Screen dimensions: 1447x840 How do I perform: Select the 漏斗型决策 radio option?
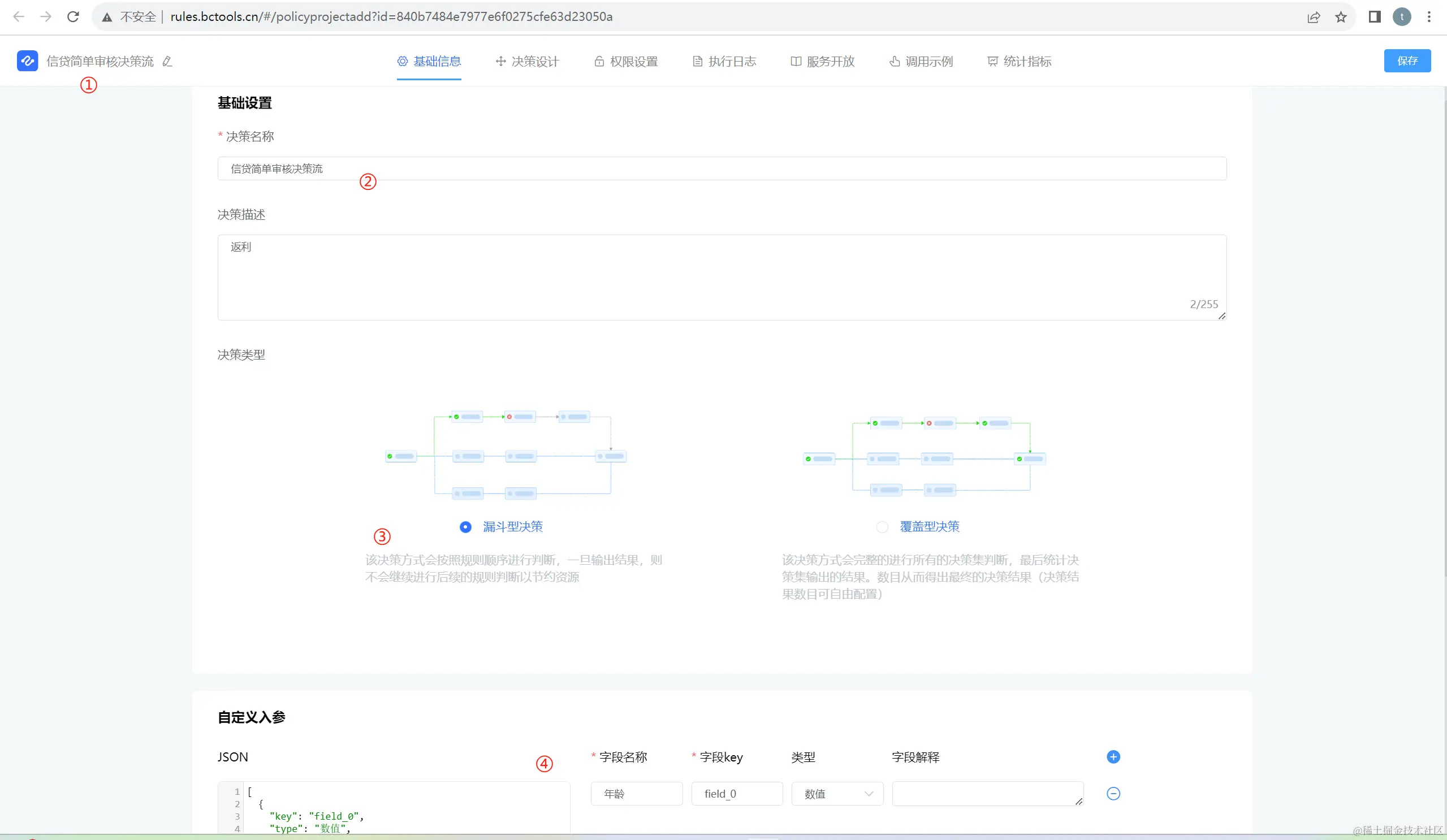click(466, 527)
